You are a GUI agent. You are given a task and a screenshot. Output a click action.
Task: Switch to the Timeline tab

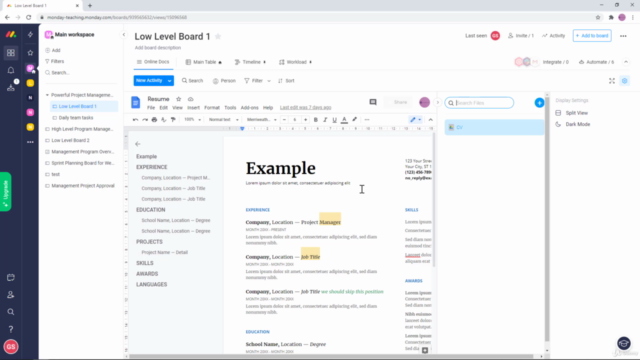[x=250, y=62]
